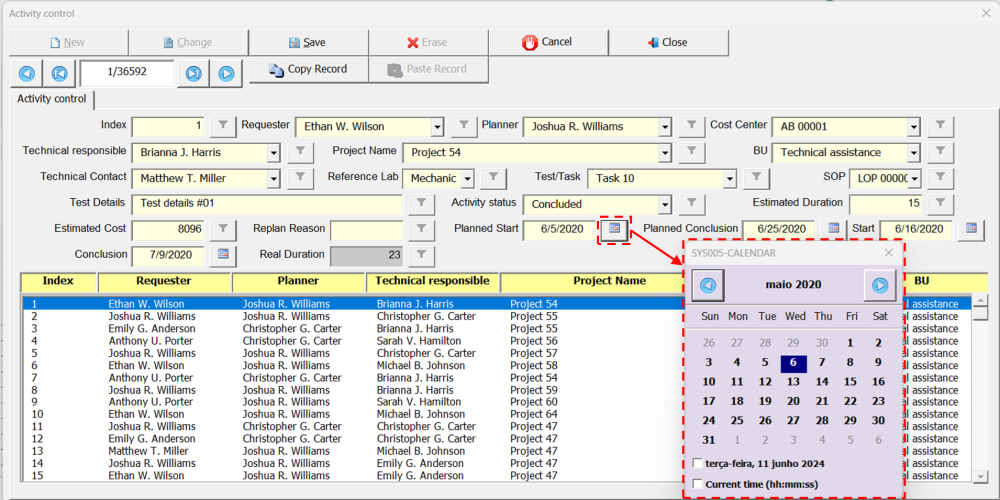Click the Planner column header
The height and width of the screenshot is (500, 1000).
[298, 281]
